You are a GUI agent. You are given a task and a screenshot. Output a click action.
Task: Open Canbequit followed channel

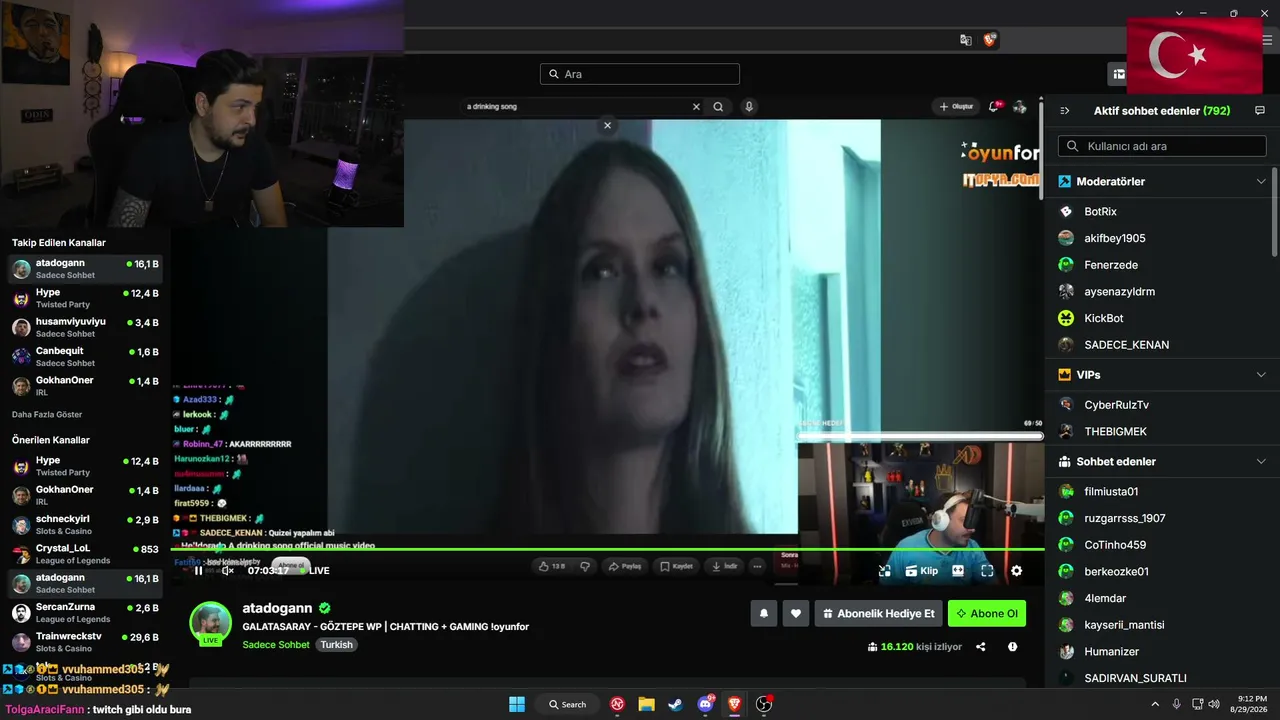coord(86,357)
